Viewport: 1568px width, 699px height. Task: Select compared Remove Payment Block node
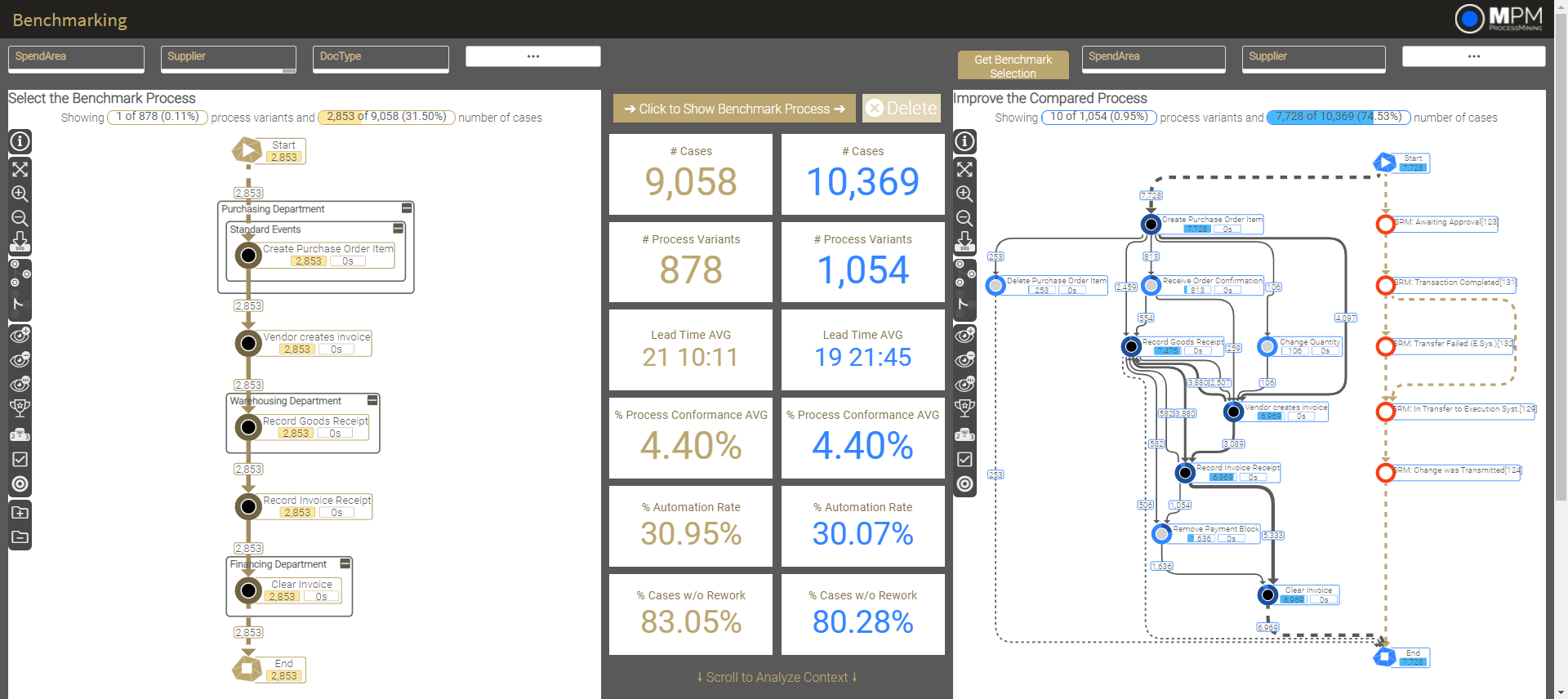[1206, 534]
